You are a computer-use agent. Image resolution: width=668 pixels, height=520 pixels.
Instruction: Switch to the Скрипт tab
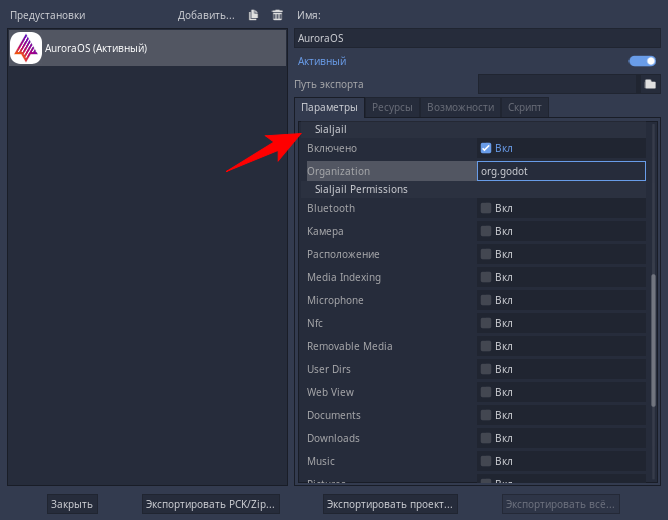coord(524,107)
